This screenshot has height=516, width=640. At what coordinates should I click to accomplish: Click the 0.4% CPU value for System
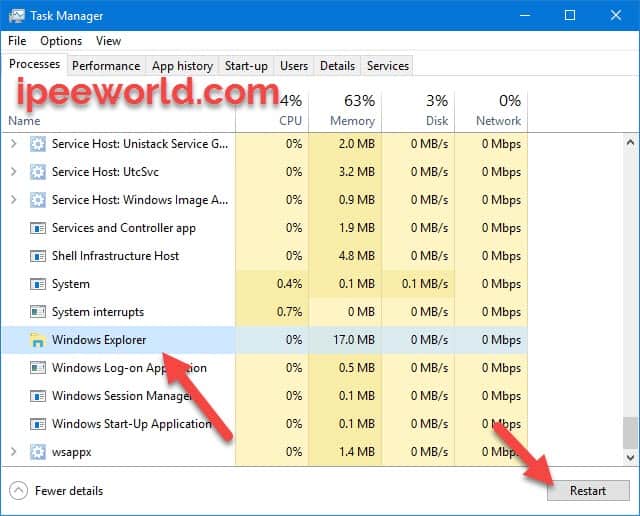tap(289, 284)
